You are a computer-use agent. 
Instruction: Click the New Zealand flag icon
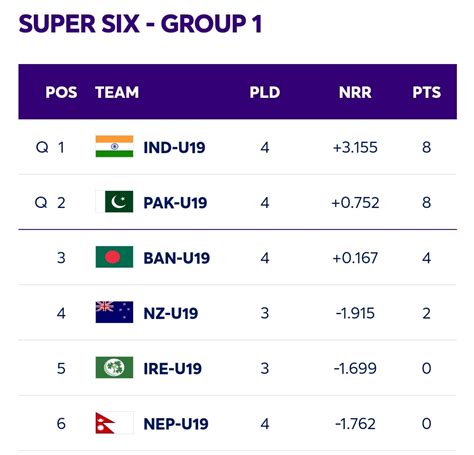click(114, 312)
